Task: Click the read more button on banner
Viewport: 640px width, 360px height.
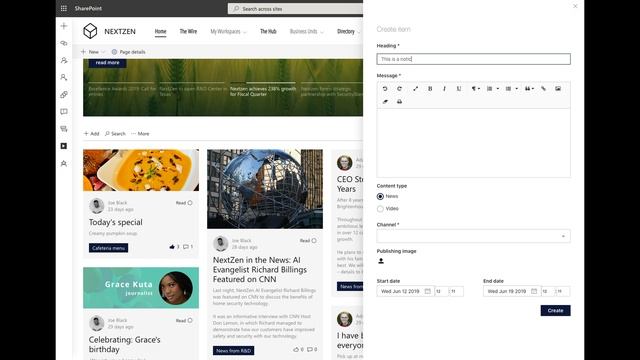Action: click(x=107, y=63)
